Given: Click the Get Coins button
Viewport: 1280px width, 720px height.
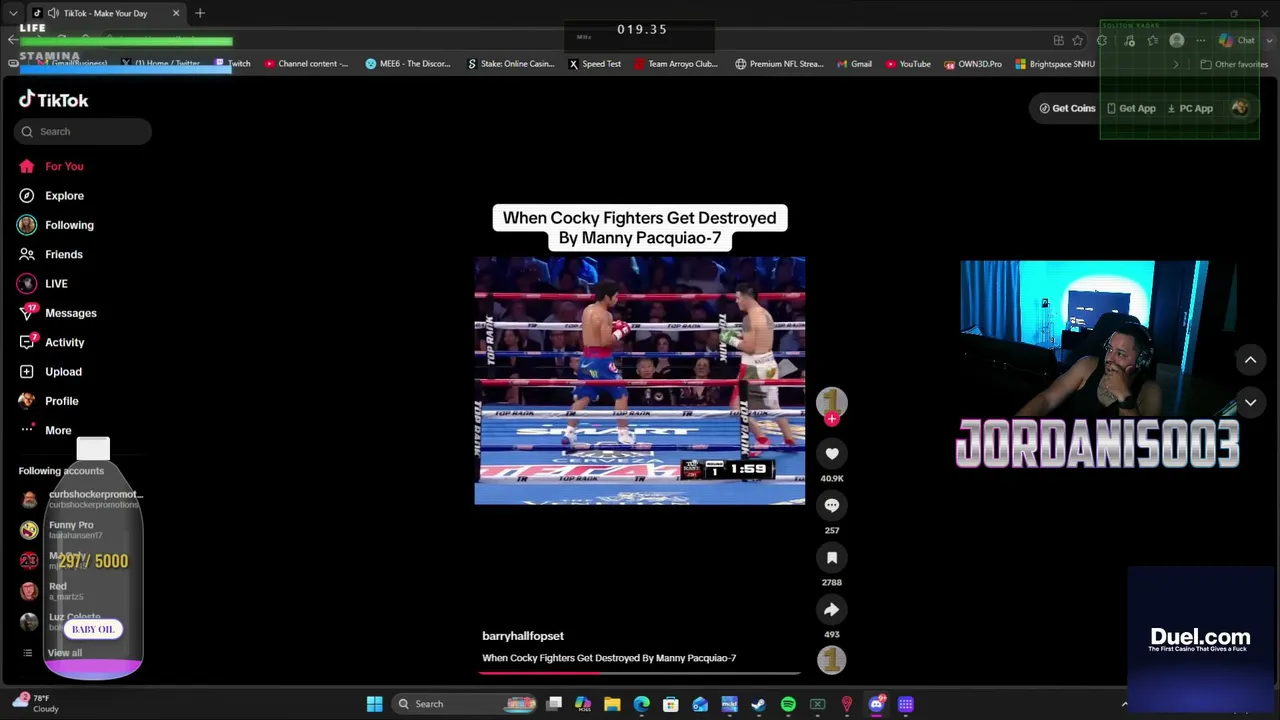Looking at the screenshot, I should point(1068,108).
